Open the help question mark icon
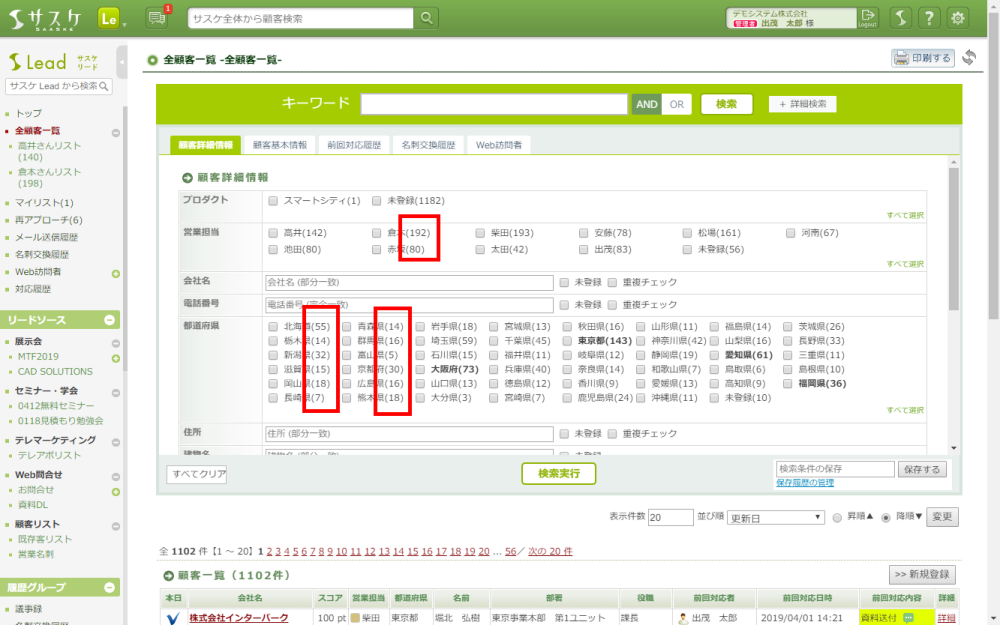 929,18
